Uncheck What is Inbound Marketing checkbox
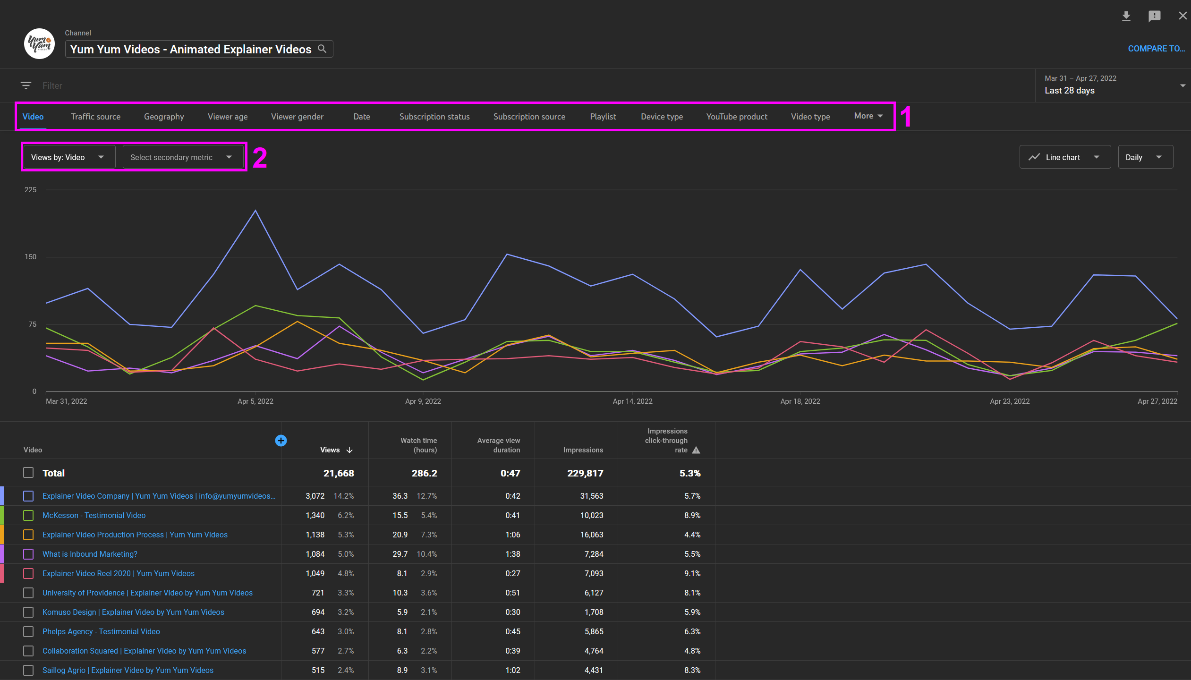The width and height of the screenshot is (1191, 680). pyautogui.click(x=28, y=554)
